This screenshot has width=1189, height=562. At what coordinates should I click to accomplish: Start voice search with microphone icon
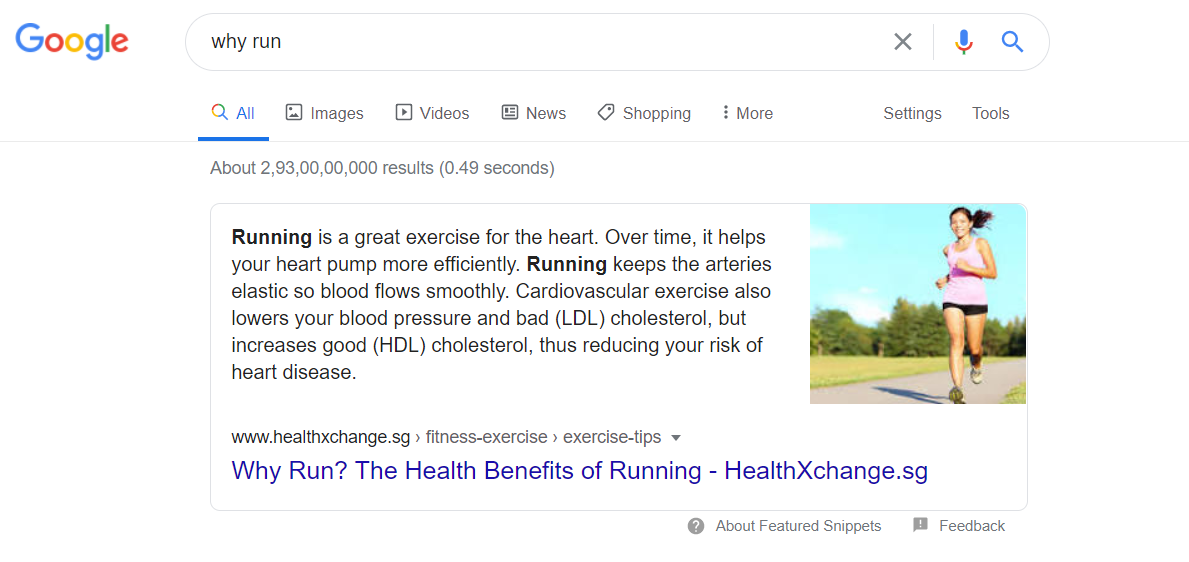[963, 42]
